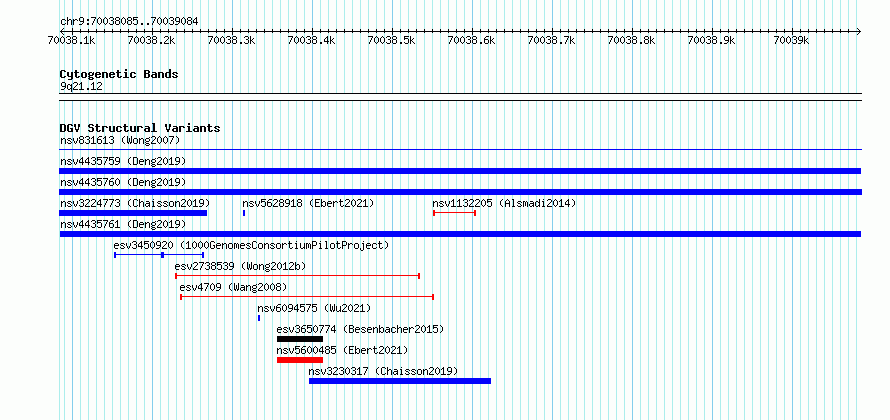The height and width of the screenshot is (420, 890).
Task: Click the 70038.9k ruler tick label
Action: [711, 40]
